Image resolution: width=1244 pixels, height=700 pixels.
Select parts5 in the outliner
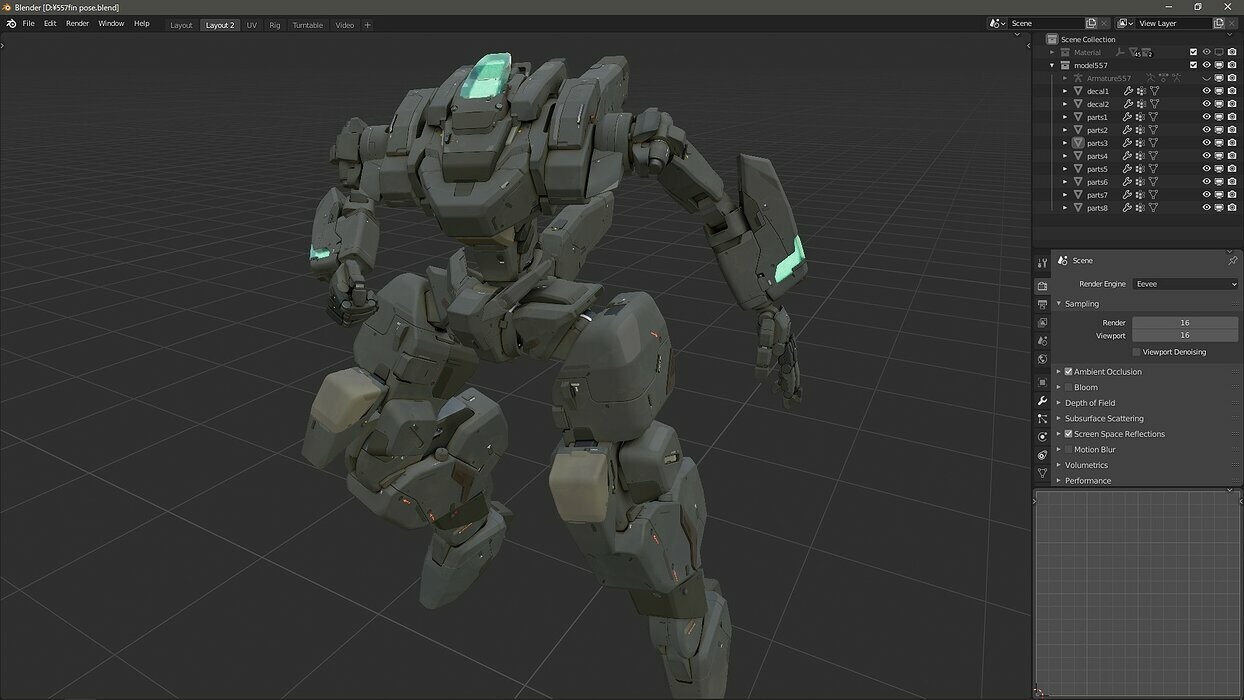(1097, 169)
